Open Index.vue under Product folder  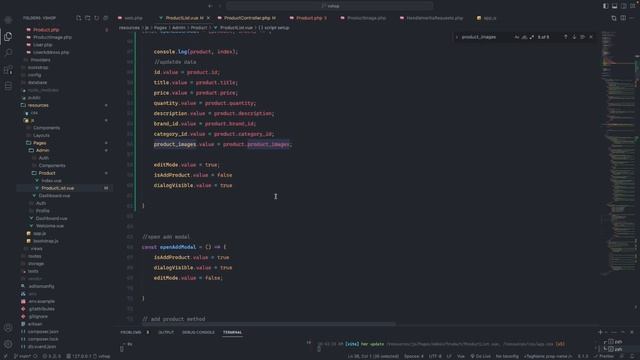(51, 180)
